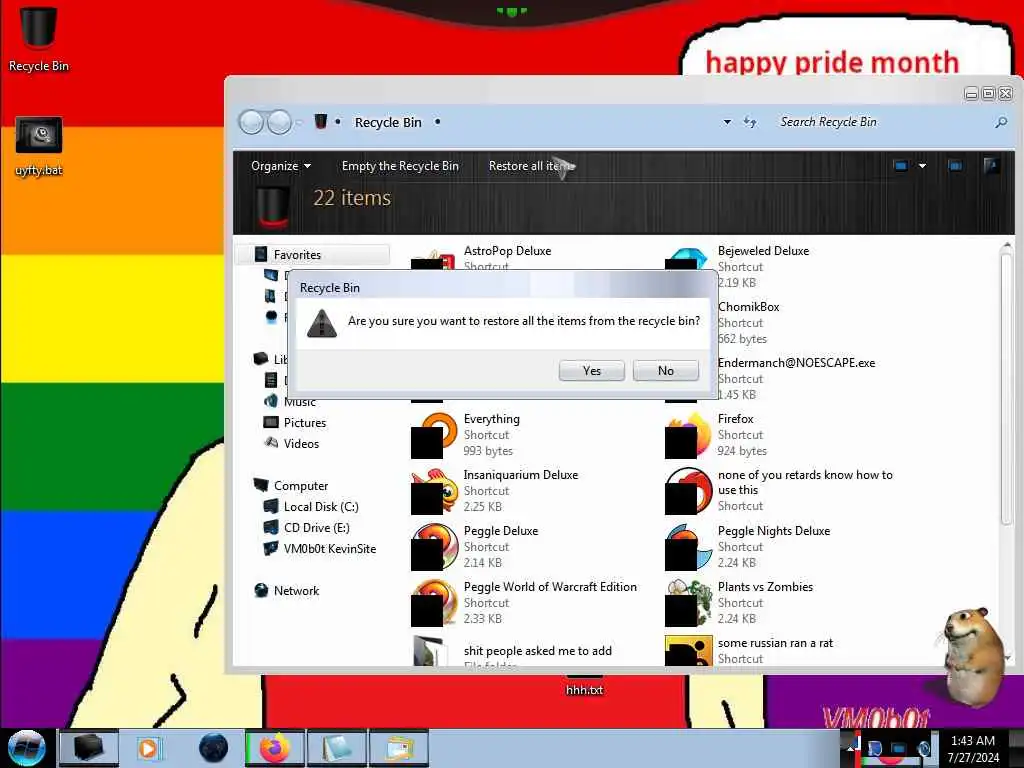This screenshot has width=1024, height=768.
Task: Select the uyfty.bat desktop file
Action: click(39, 146)
